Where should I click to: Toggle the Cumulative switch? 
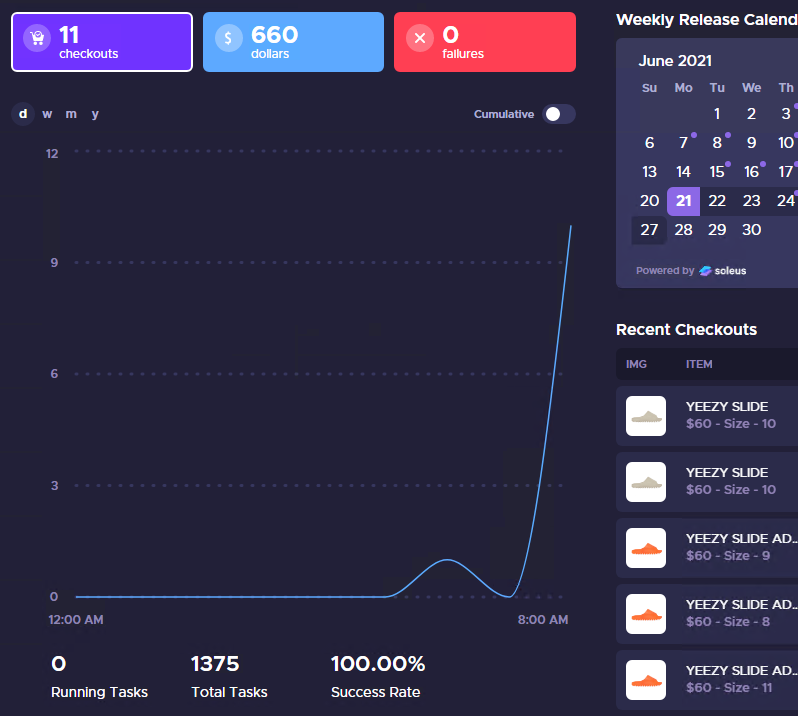(559, 114)
